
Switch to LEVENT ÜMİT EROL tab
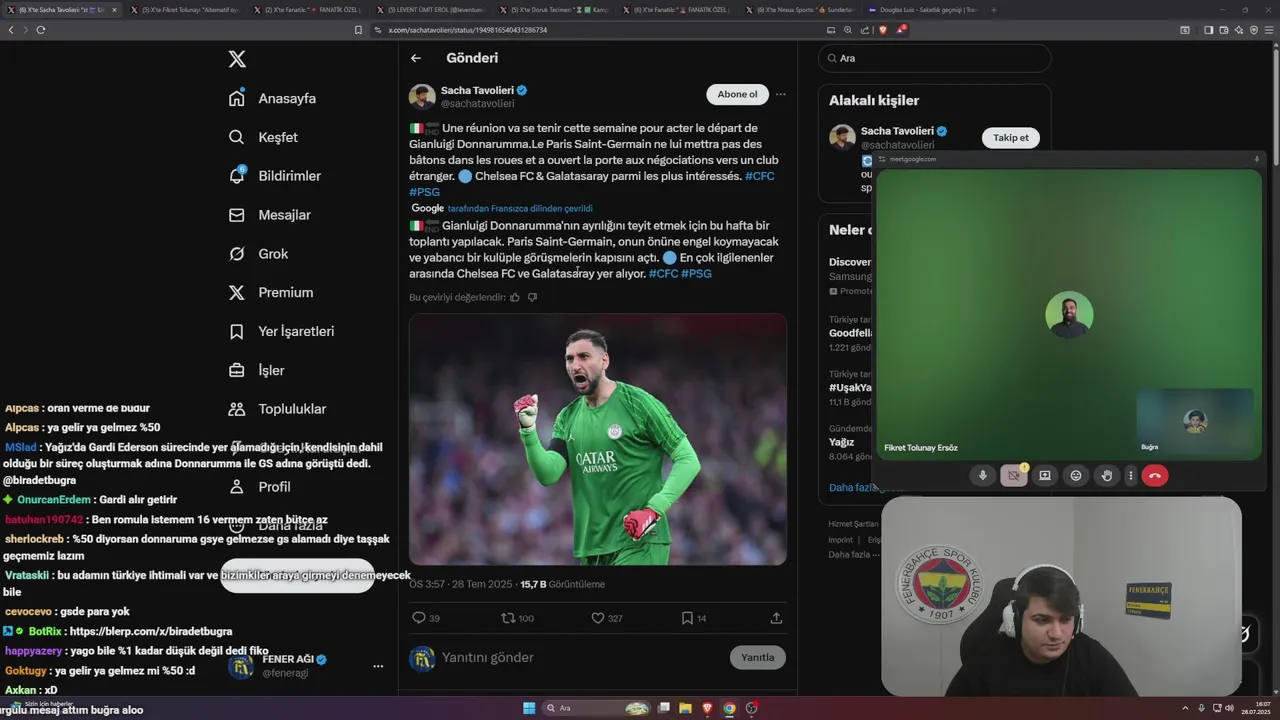tap(431, 9)
